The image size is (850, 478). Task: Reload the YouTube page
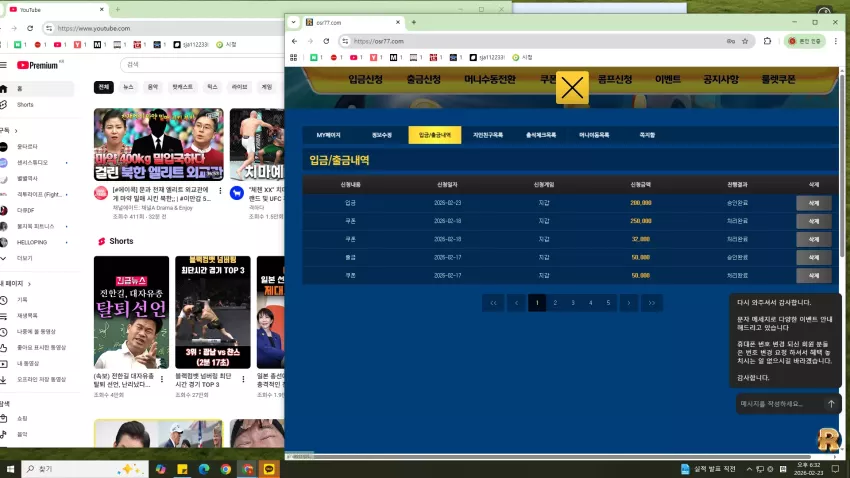[30, 28]
